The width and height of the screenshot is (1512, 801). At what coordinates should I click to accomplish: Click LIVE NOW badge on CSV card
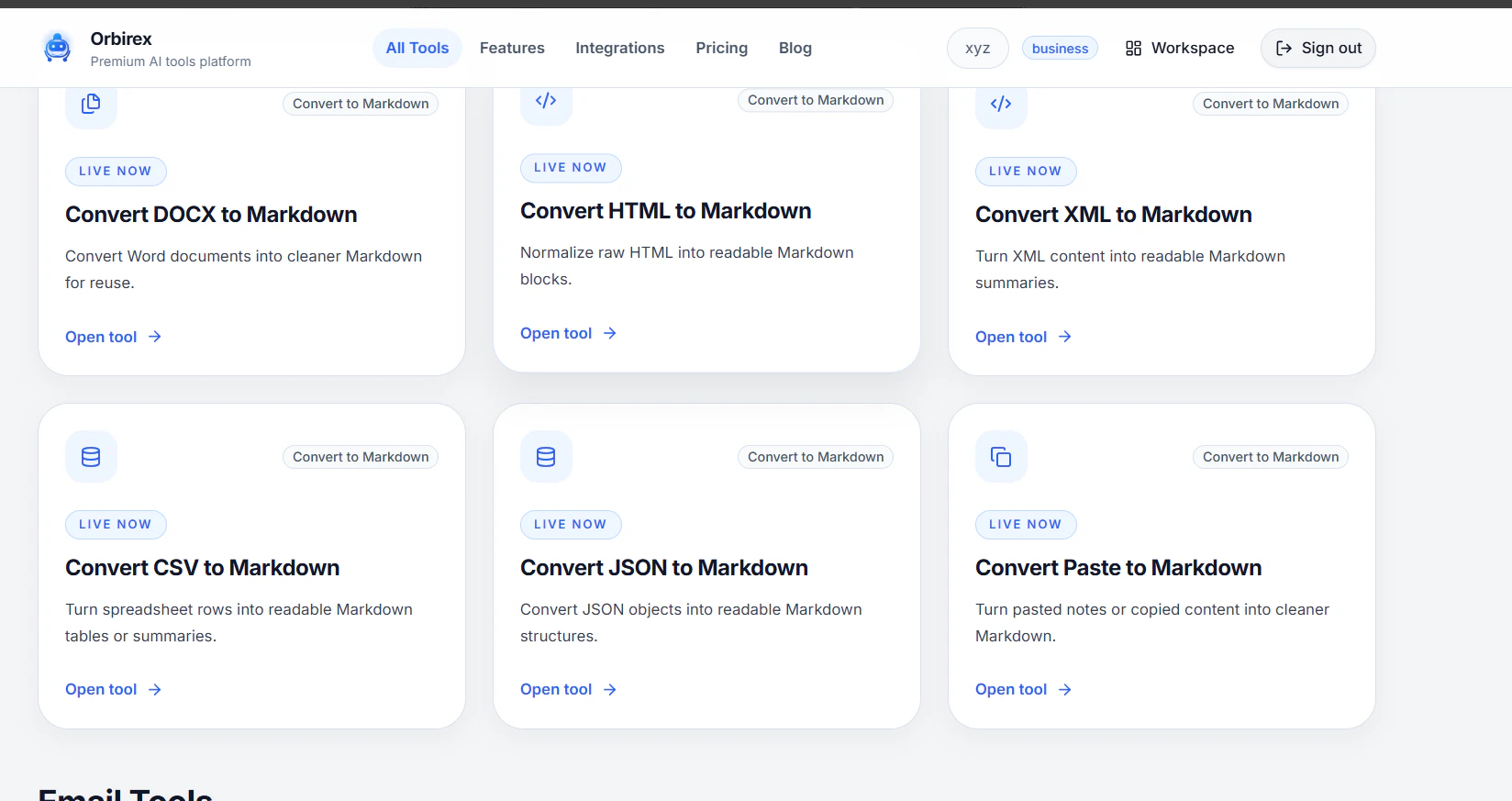tap(116, 525)
